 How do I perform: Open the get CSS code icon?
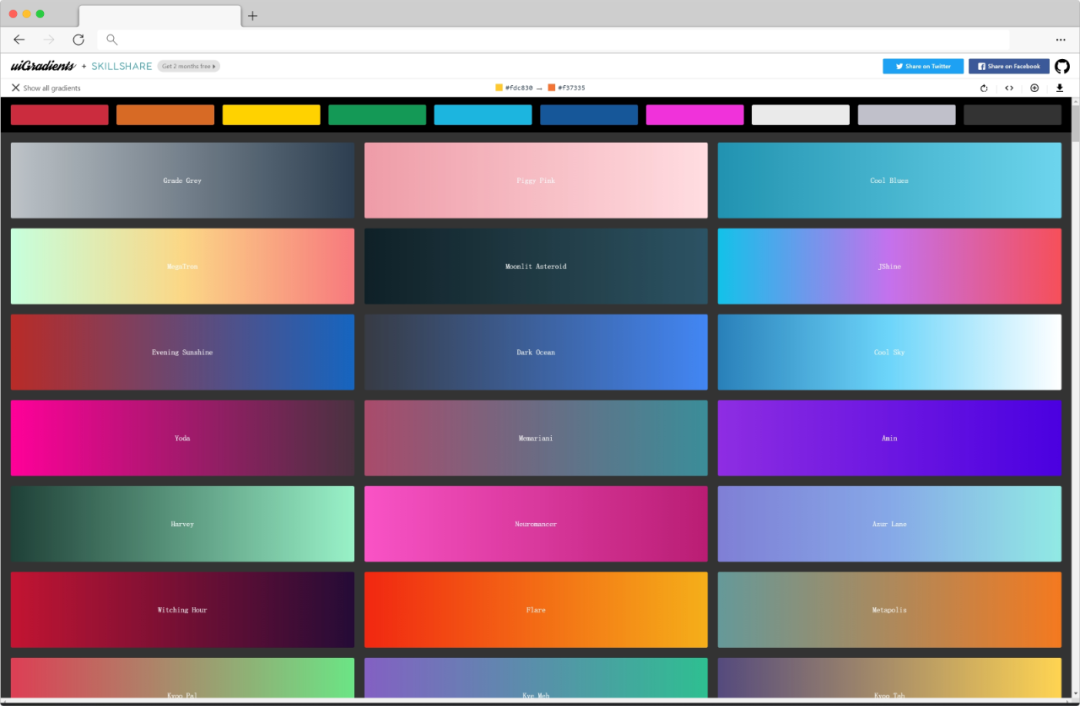click(1009, 88)
